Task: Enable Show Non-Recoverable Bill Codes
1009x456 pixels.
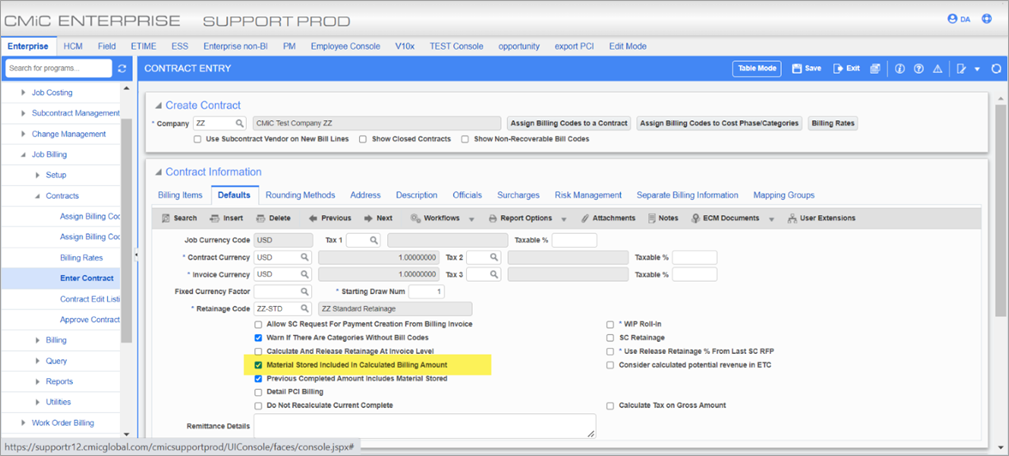Action: tap(465, 138)
